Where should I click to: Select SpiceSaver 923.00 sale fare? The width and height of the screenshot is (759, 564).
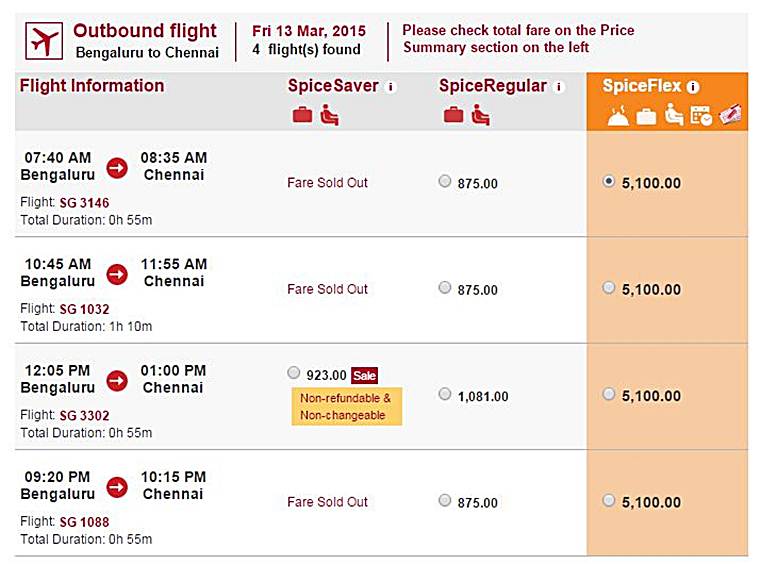pos(293,372)
